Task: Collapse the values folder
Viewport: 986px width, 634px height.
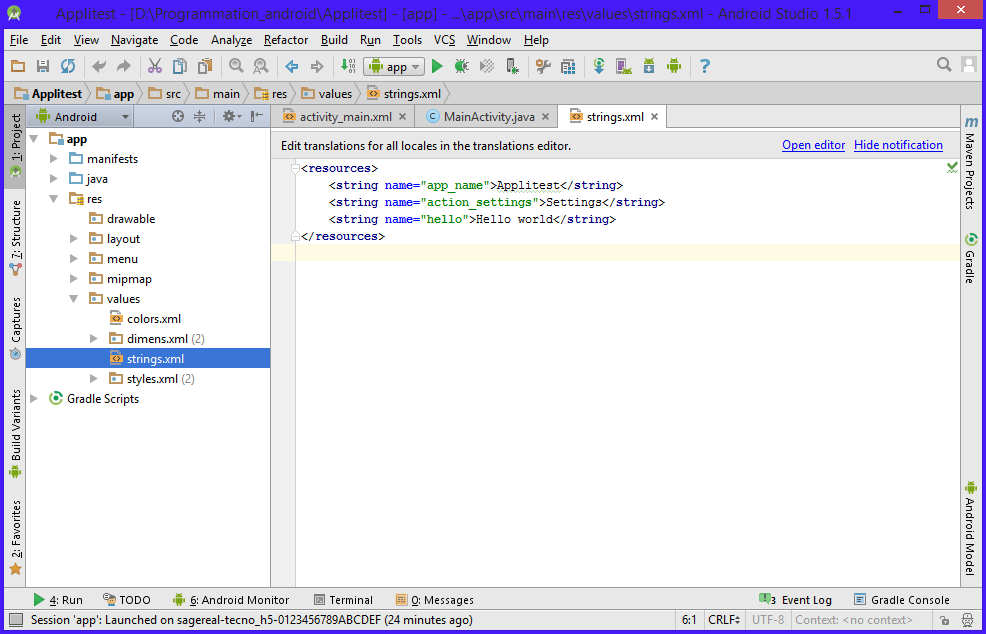Action: point(74,299)
